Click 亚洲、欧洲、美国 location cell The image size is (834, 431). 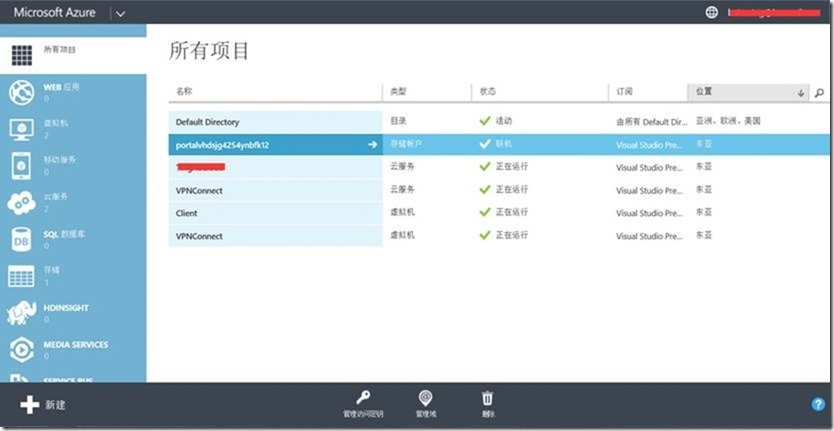tap(728, 121)
